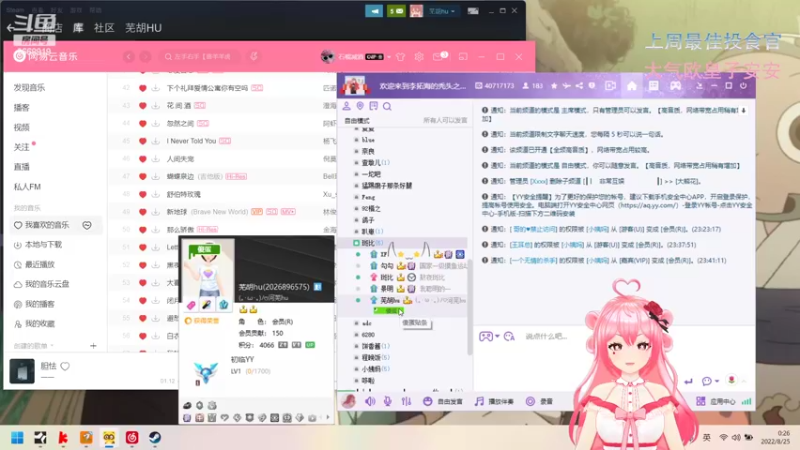Click the location pin icon in YY
The width and height of the screenshot is (800, 450).
click(360, 106)
